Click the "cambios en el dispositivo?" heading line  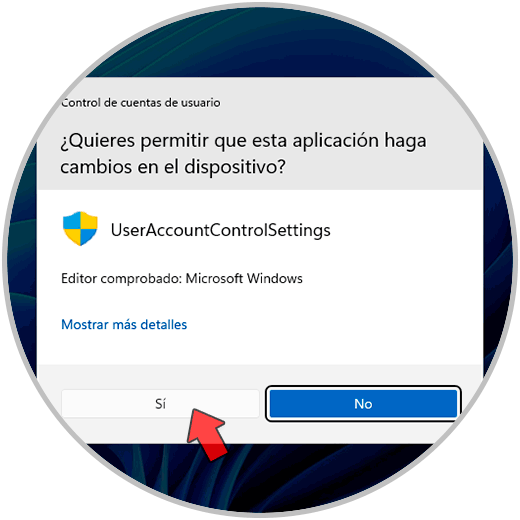click(x=173, y=167)
